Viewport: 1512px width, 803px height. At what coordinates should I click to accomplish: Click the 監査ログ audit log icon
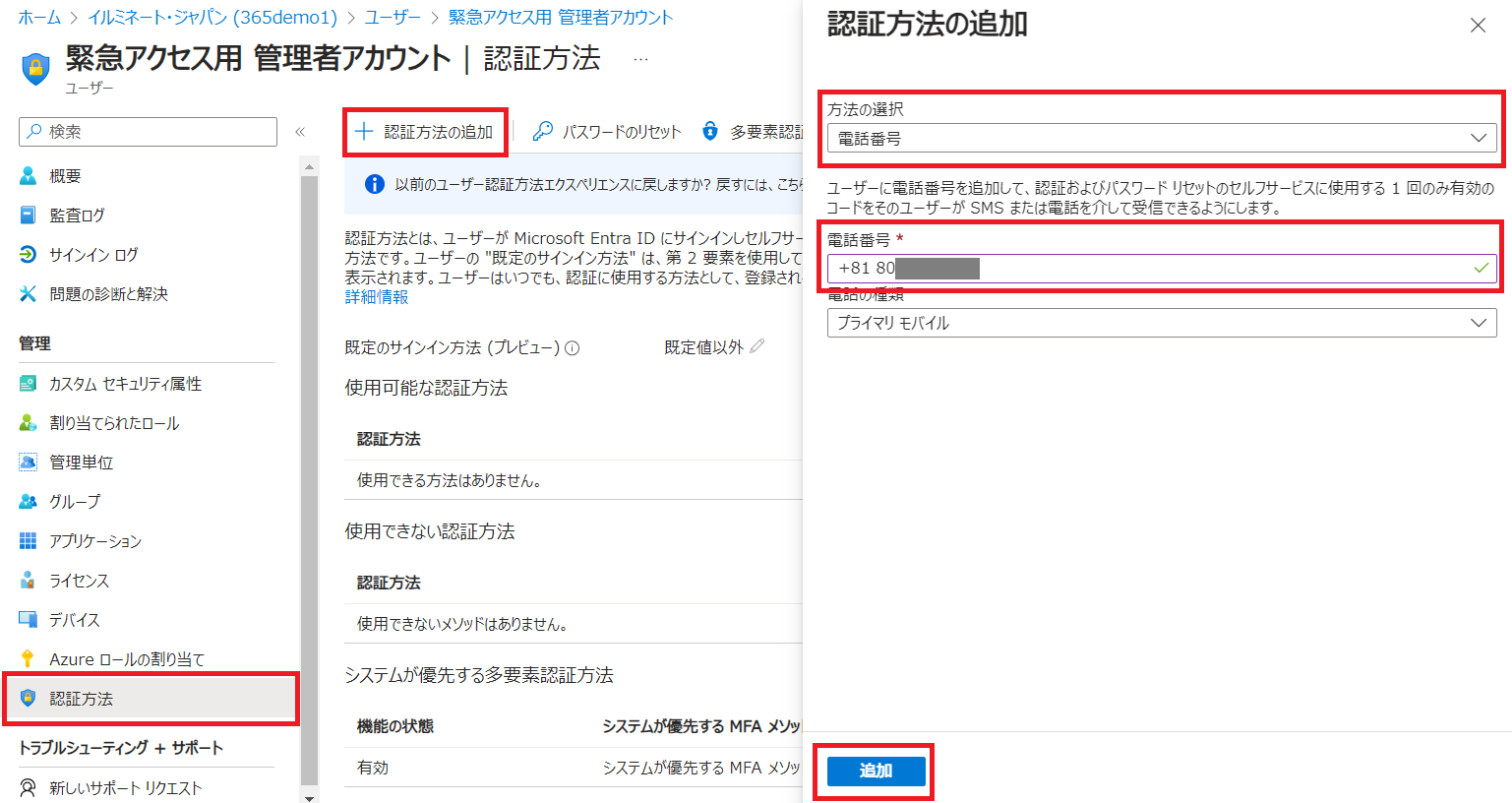click(29, 216)
